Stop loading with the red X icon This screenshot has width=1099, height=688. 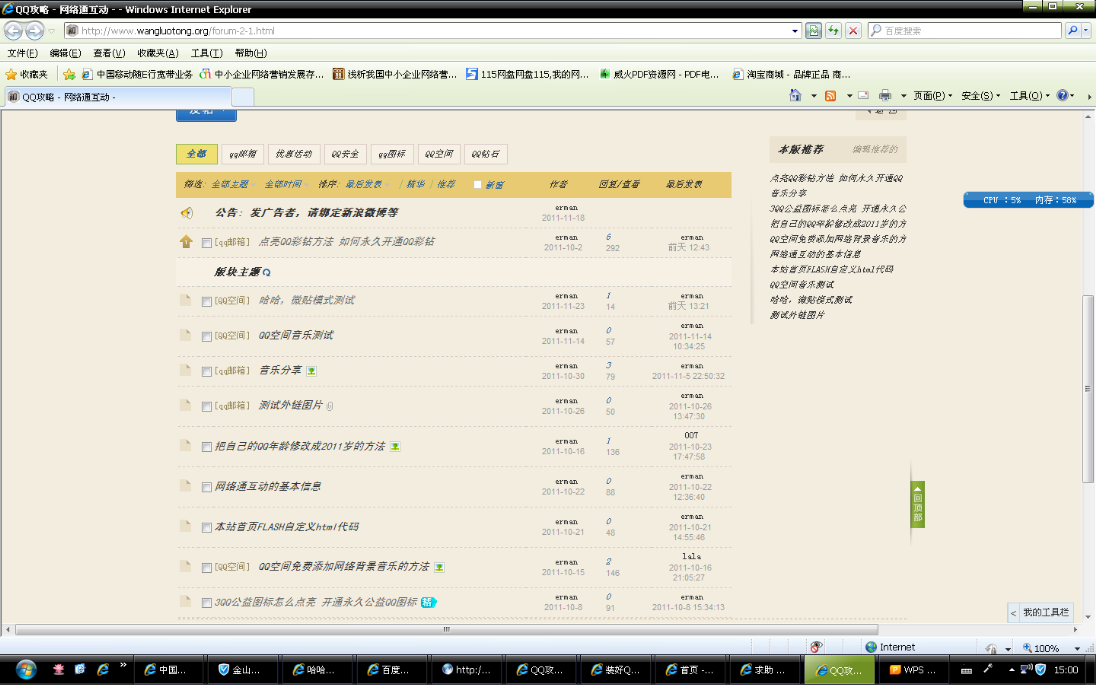(x=853, y=31)
